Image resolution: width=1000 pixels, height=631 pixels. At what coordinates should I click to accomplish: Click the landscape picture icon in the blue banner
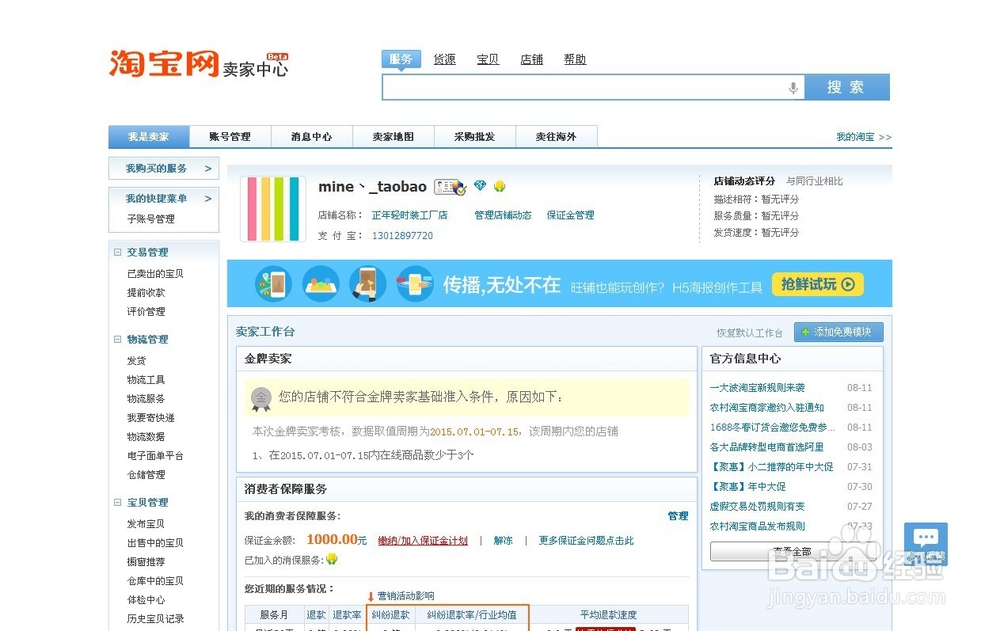pos(321,284)
